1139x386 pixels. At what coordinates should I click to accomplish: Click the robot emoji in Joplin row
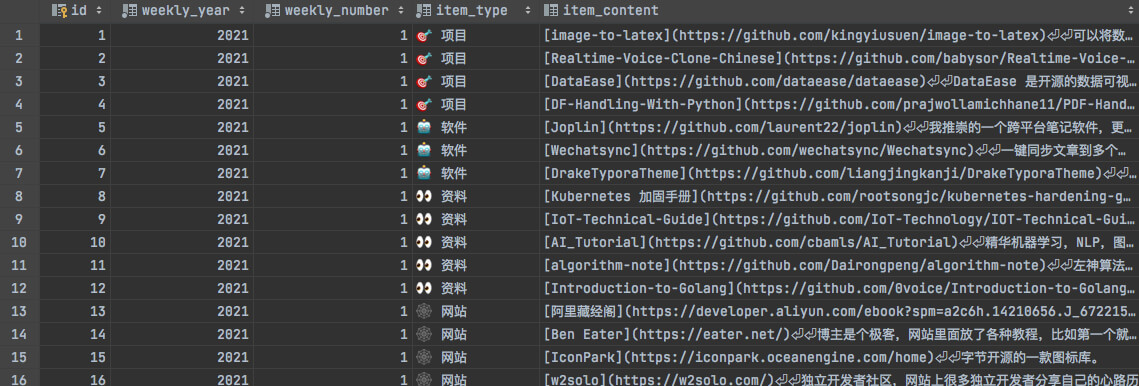tap(424, 127)
